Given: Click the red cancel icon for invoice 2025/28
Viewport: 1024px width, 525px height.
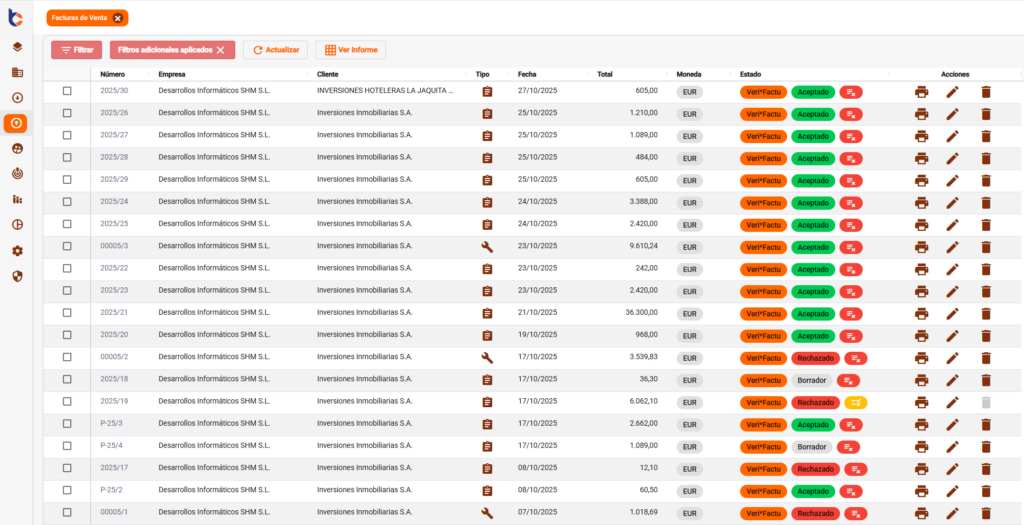Looking at the screenshot, I should point(851,159).
